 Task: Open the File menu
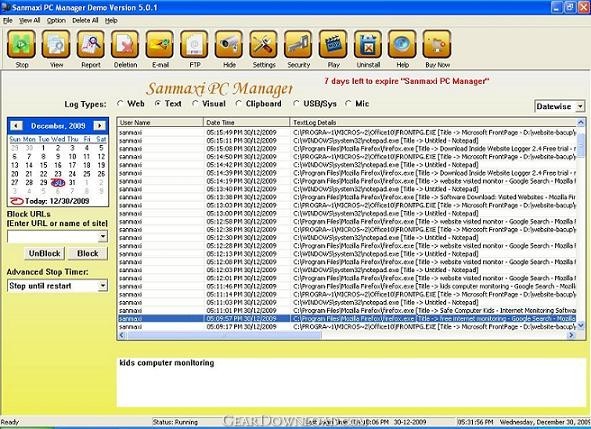tap(8, 20)
